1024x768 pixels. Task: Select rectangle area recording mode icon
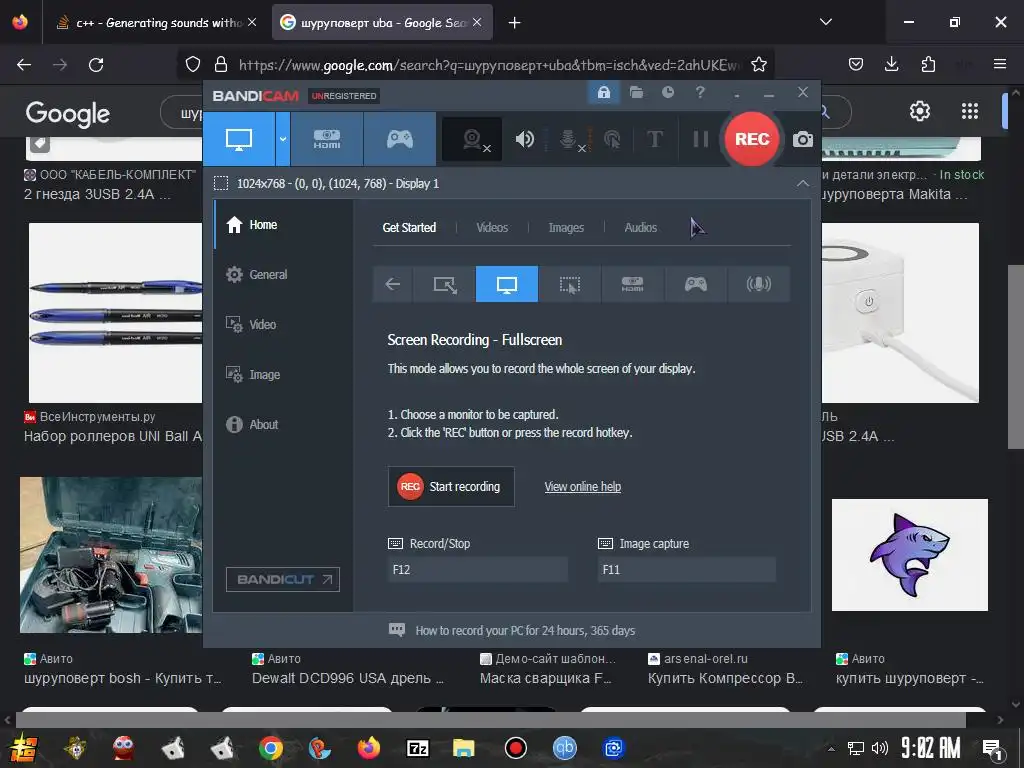point(445,284)
